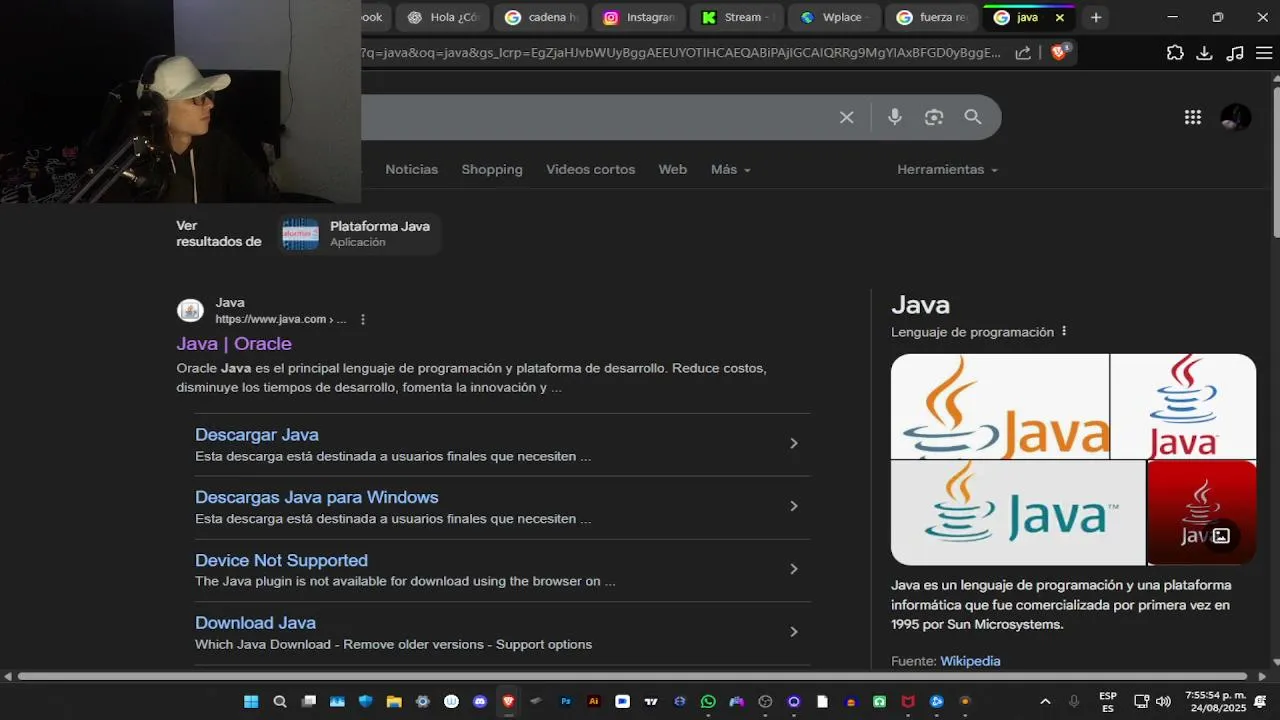Click the horizontal page scrollbar

[x=633, y=677]
